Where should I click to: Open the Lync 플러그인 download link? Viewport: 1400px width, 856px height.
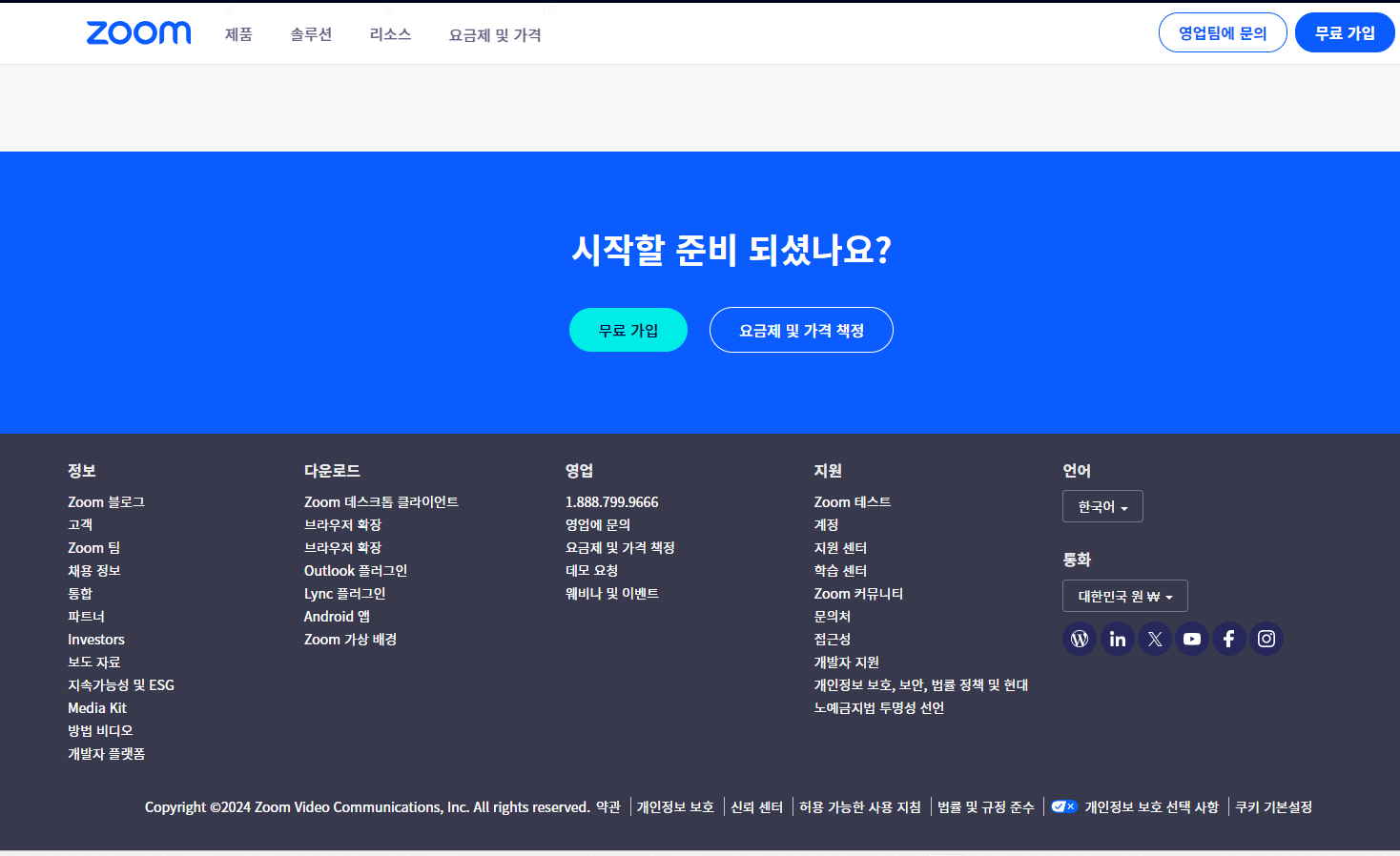click(x=345, y=593)
